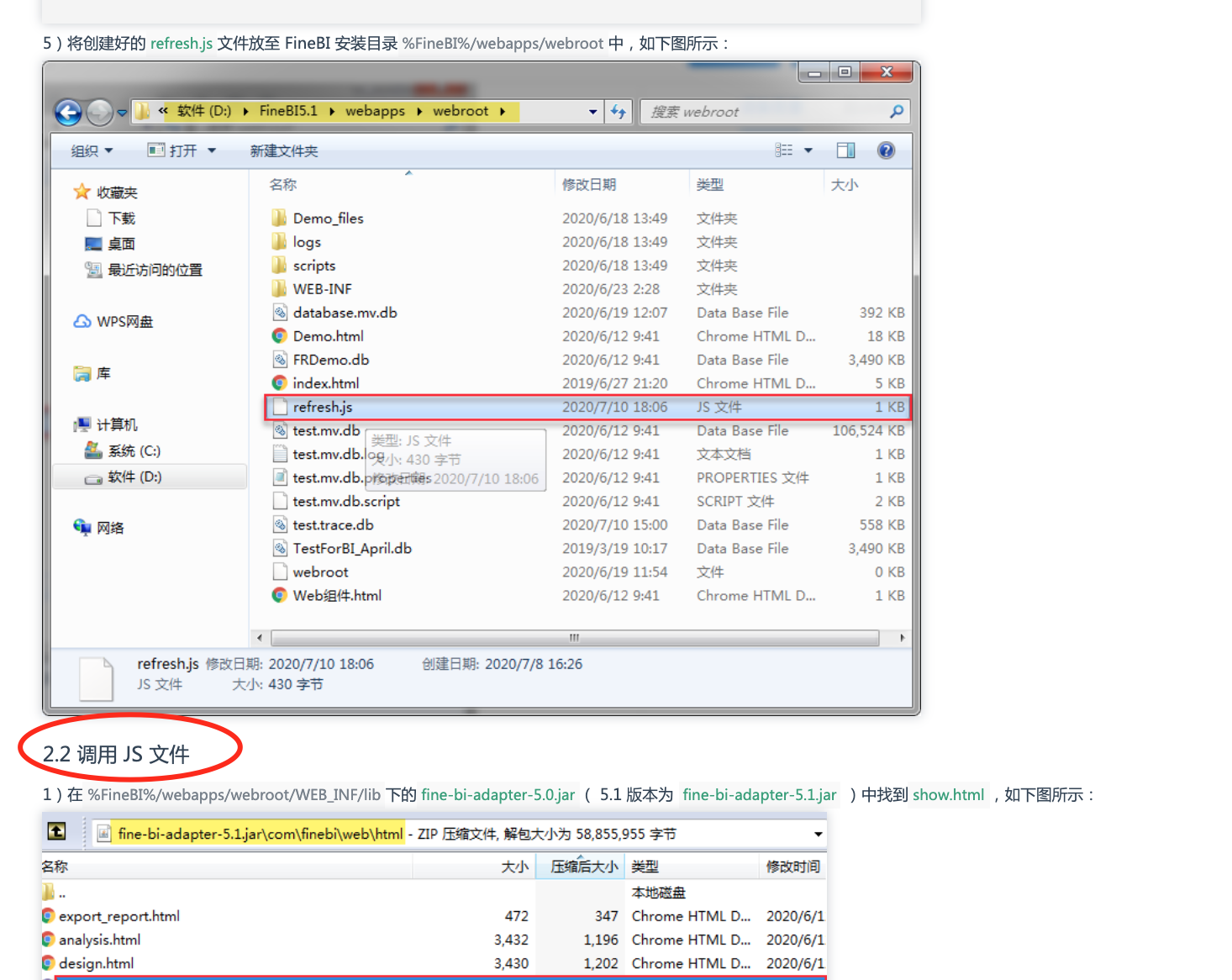Click the search webroot input field
This screenshot has height=980, width=1232.
(775, 112)
